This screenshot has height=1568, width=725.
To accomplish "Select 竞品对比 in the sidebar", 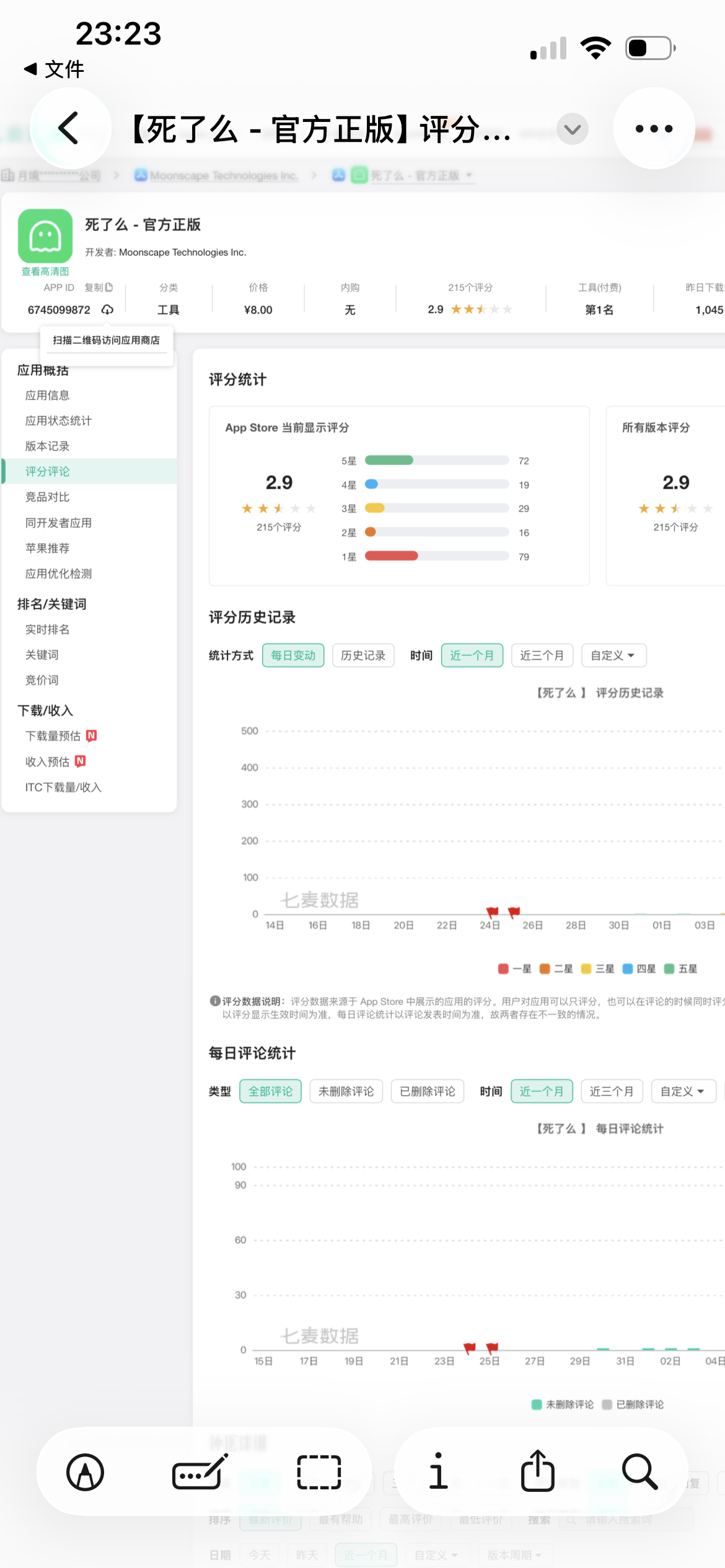I will click(47, 497).
